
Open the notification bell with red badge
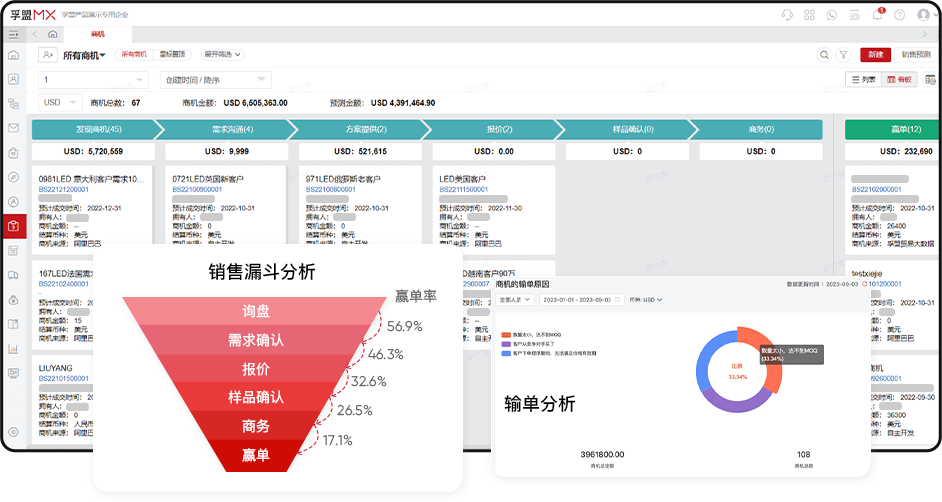click(x=877, y=15)
